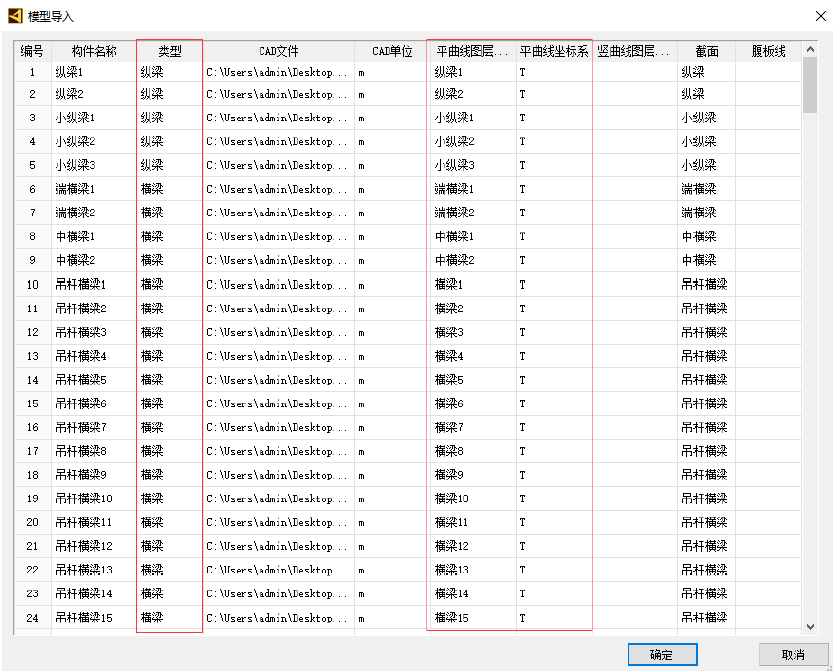Click the 类型 column header

point(170,51)
